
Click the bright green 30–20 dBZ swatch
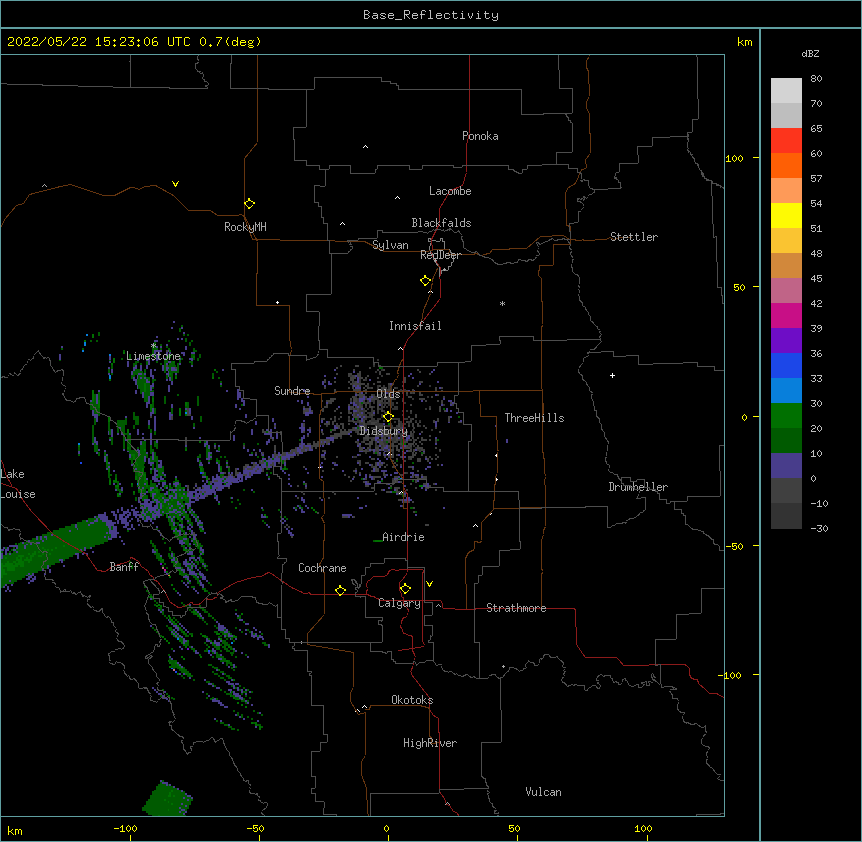[786, 416]
